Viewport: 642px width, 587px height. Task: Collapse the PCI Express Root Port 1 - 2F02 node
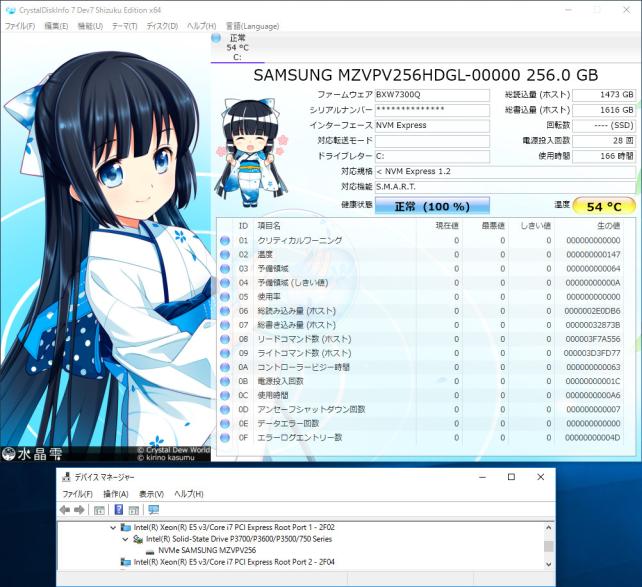tap(113, 528)
